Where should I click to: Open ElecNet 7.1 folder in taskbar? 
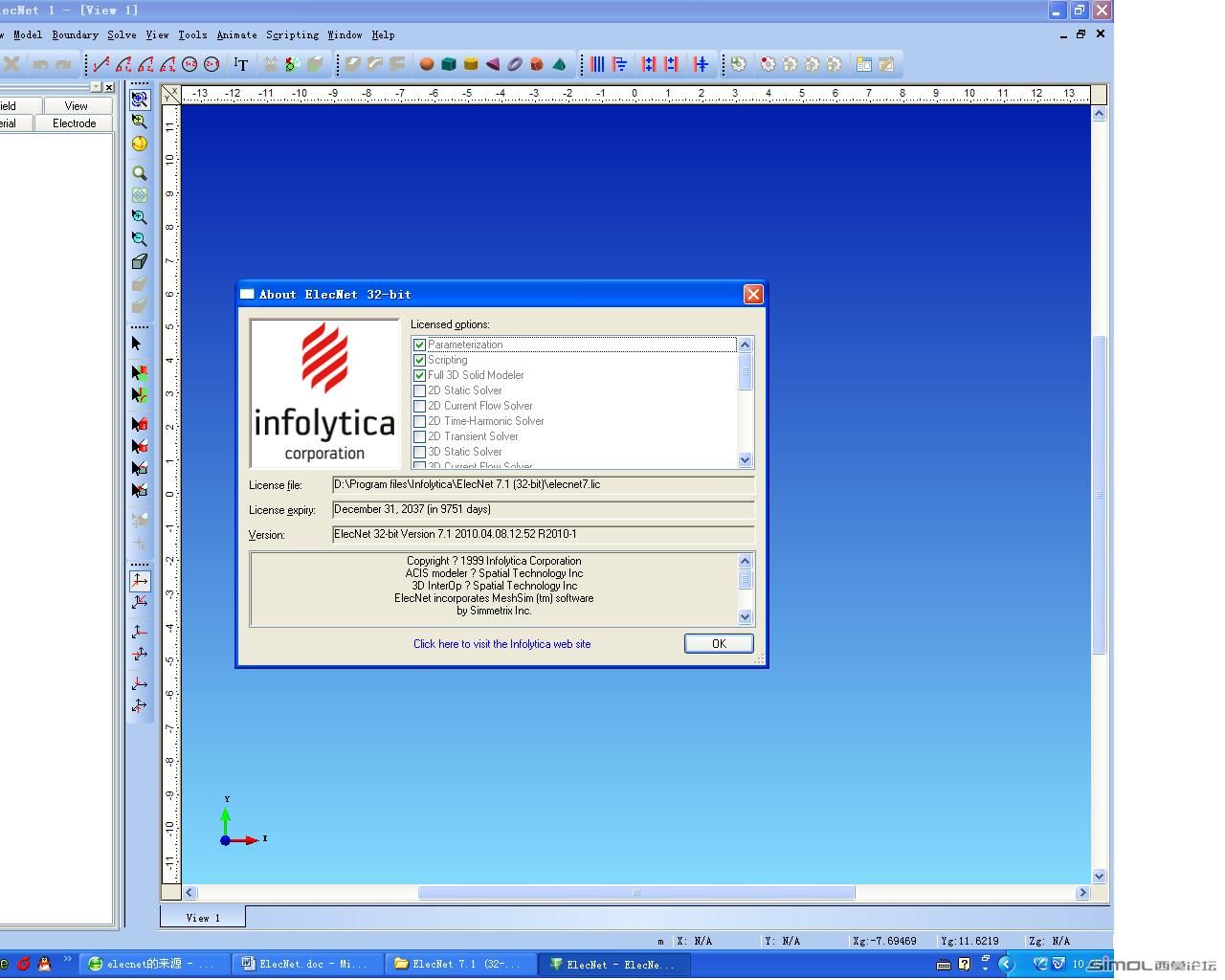coord(461,964)
